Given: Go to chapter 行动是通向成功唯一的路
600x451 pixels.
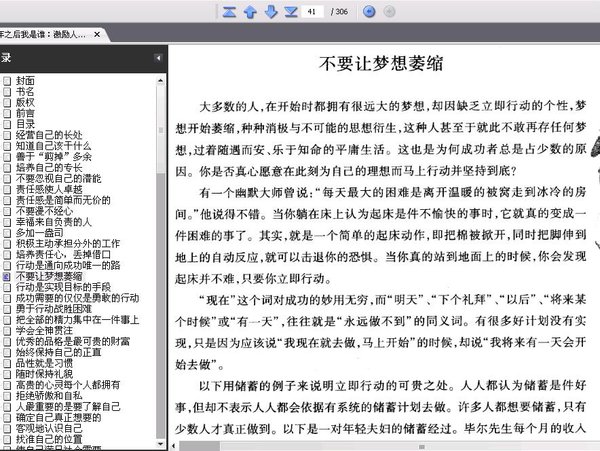Looking at the screenshot, I should pos(68,265).
